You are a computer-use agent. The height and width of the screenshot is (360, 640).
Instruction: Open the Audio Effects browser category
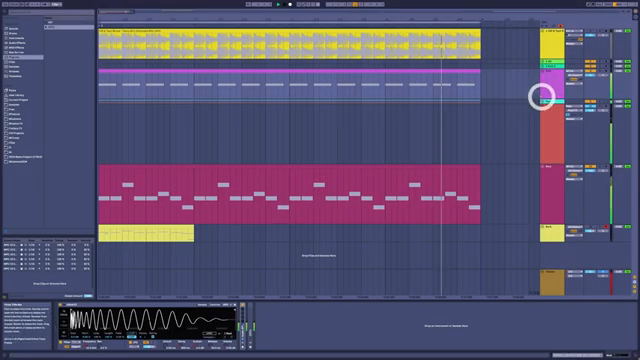tap(17, 43)
